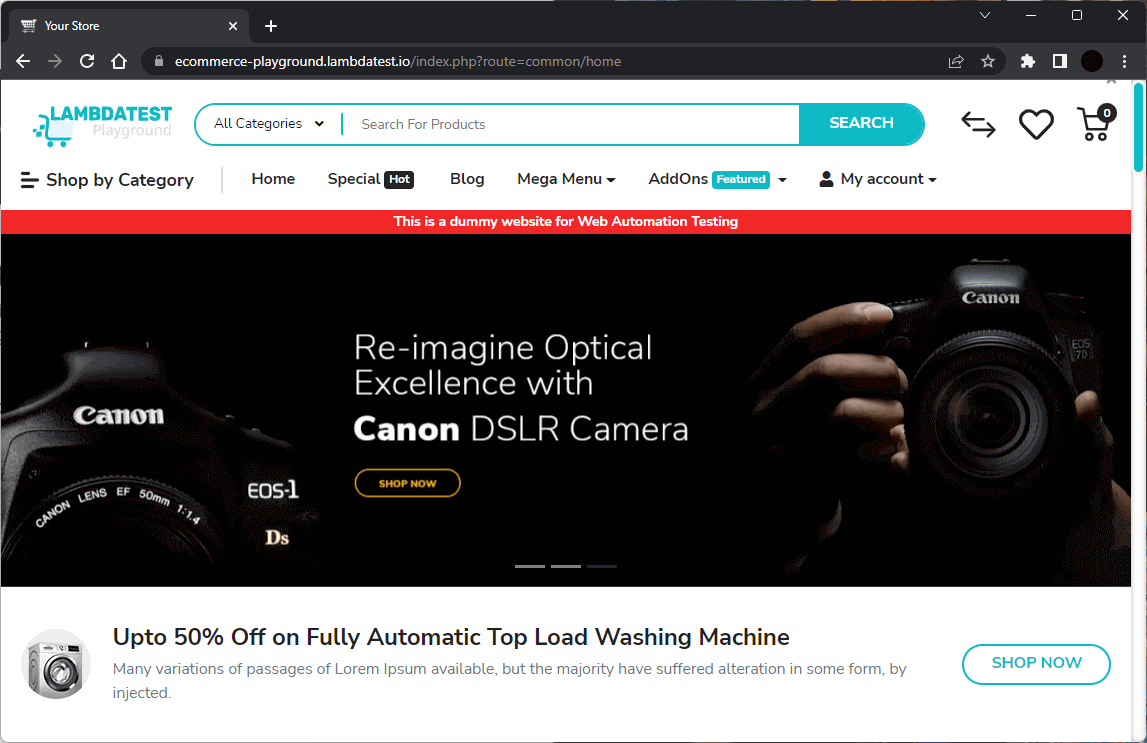This screenshot has height=743, width=1147.
Task: Click the LambdaTest Playground logo
Action: (102, 124)
